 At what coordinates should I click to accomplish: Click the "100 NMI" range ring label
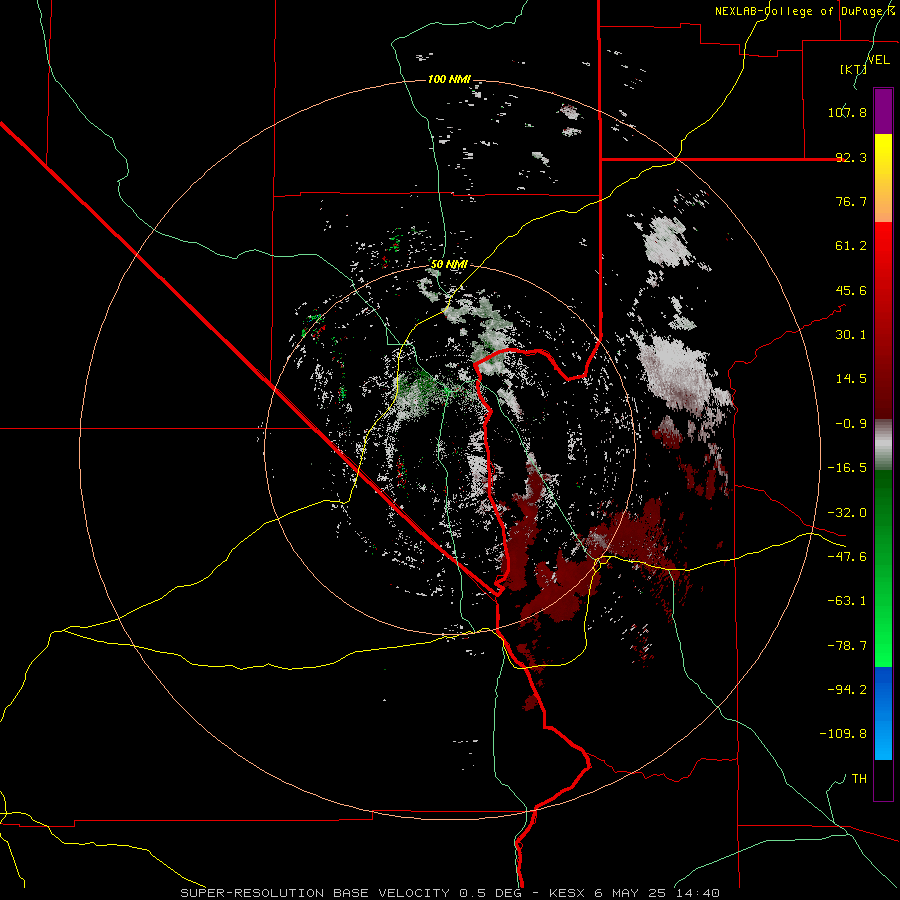(449, 79)
